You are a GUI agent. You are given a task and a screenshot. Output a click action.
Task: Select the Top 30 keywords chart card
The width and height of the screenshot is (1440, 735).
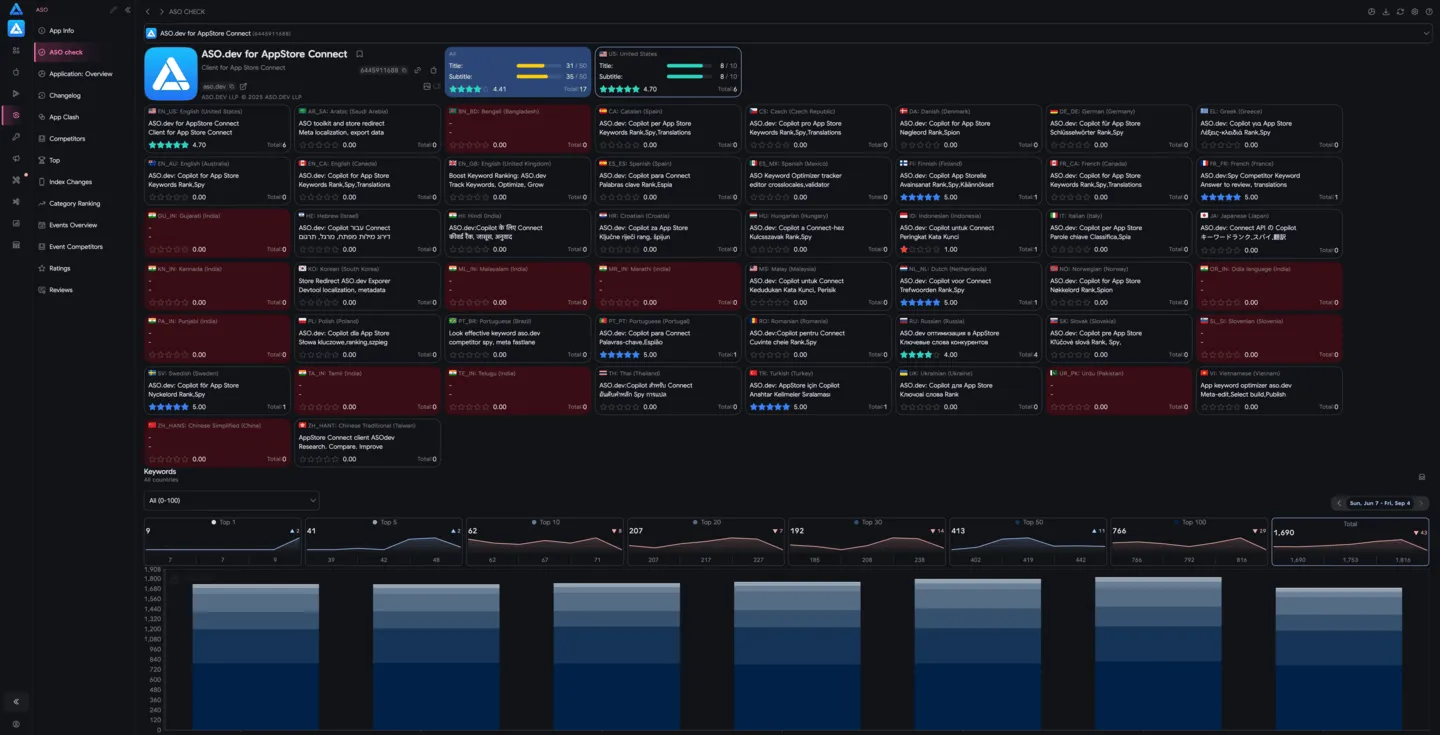point(866,541)
